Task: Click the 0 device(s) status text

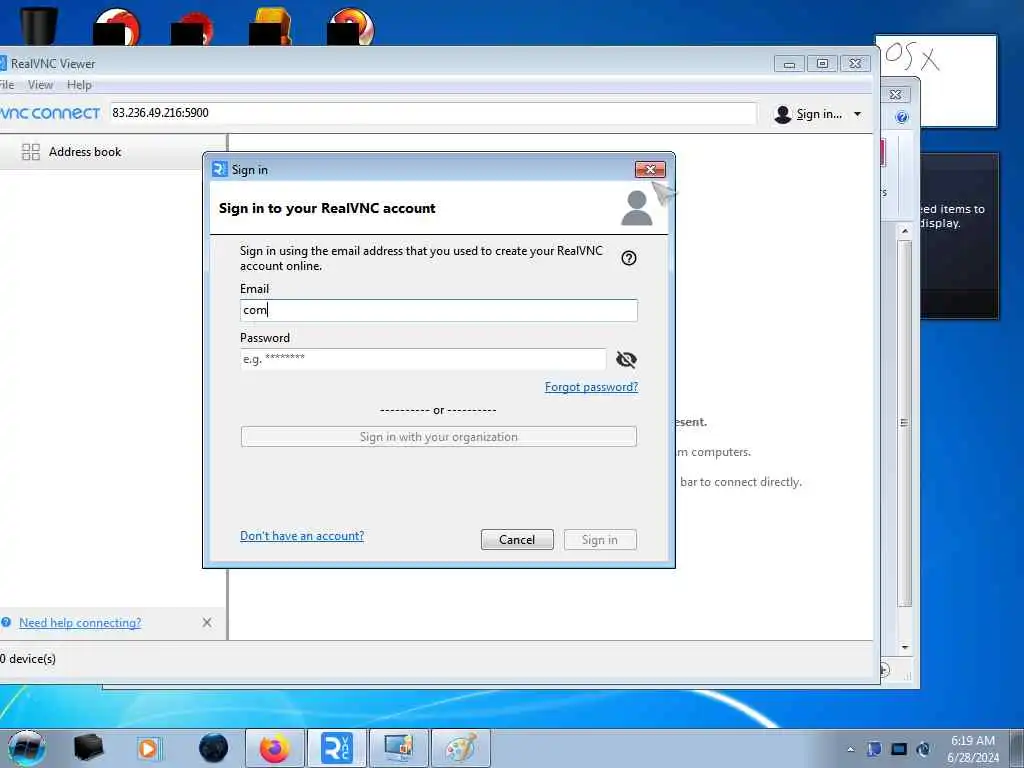Action: (x=28, y=658)
